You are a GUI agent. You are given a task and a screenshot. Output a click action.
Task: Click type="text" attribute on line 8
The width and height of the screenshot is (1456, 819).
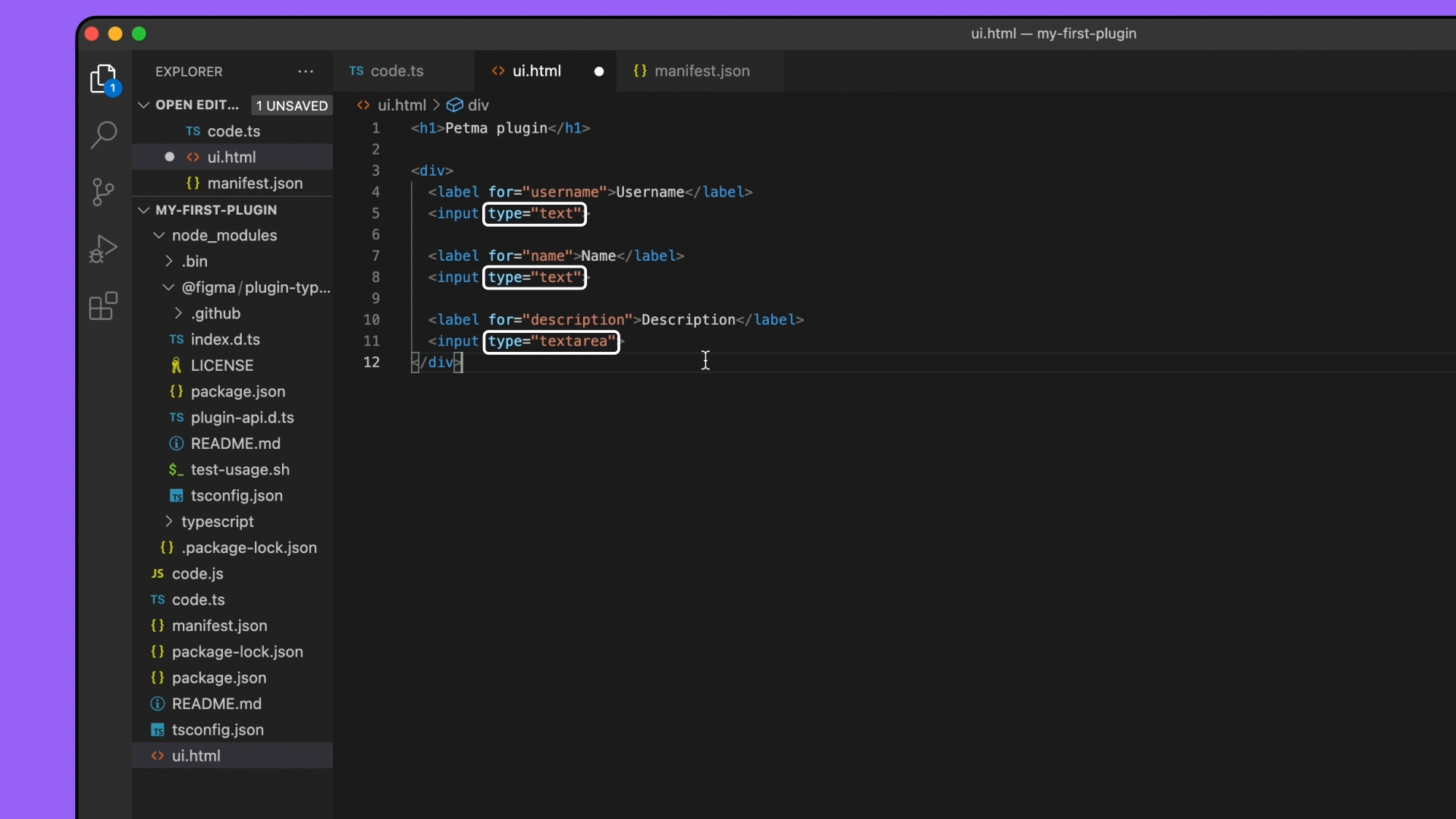click(535, 278)
